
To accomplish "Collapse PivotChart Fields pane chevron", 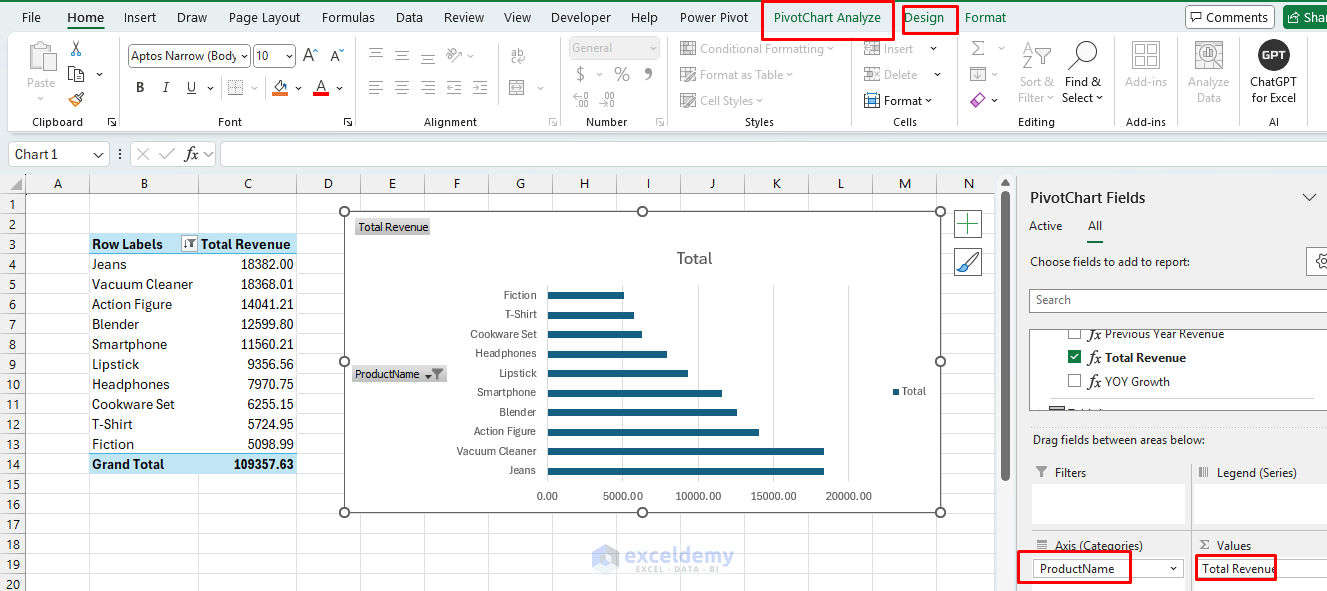I will pyautogui.click(x=1309, y=197).
